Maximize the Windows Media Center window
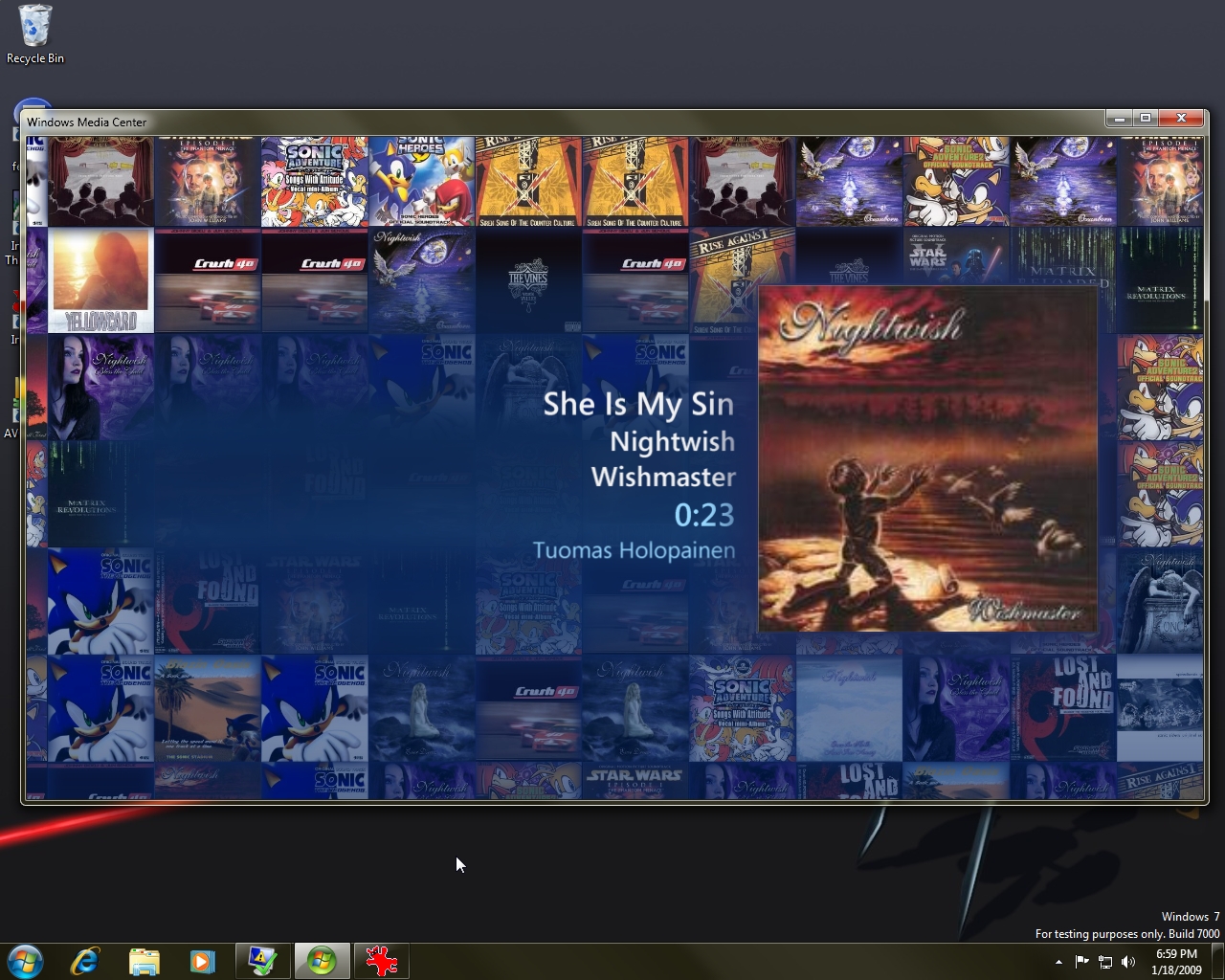Image resolution: width=1225 pixels, height=980 pixels. (1146, 118)
